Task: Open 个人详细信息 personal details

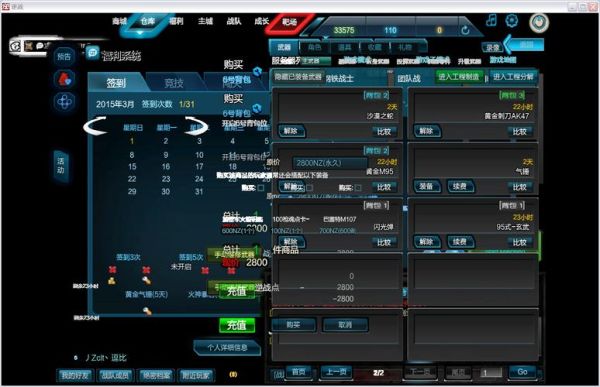Action: (227, 348)
